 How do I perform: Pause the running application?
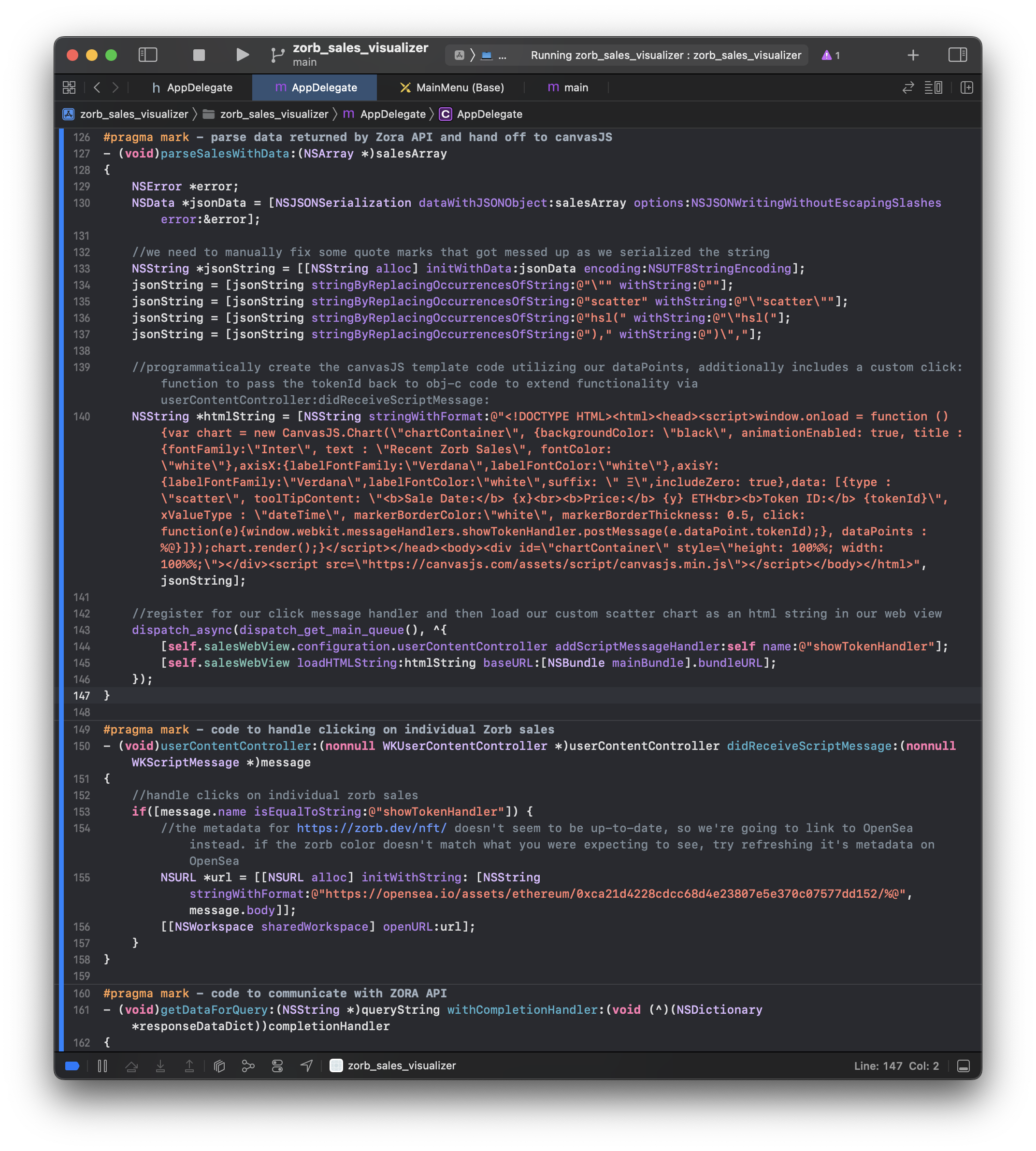102,1065
